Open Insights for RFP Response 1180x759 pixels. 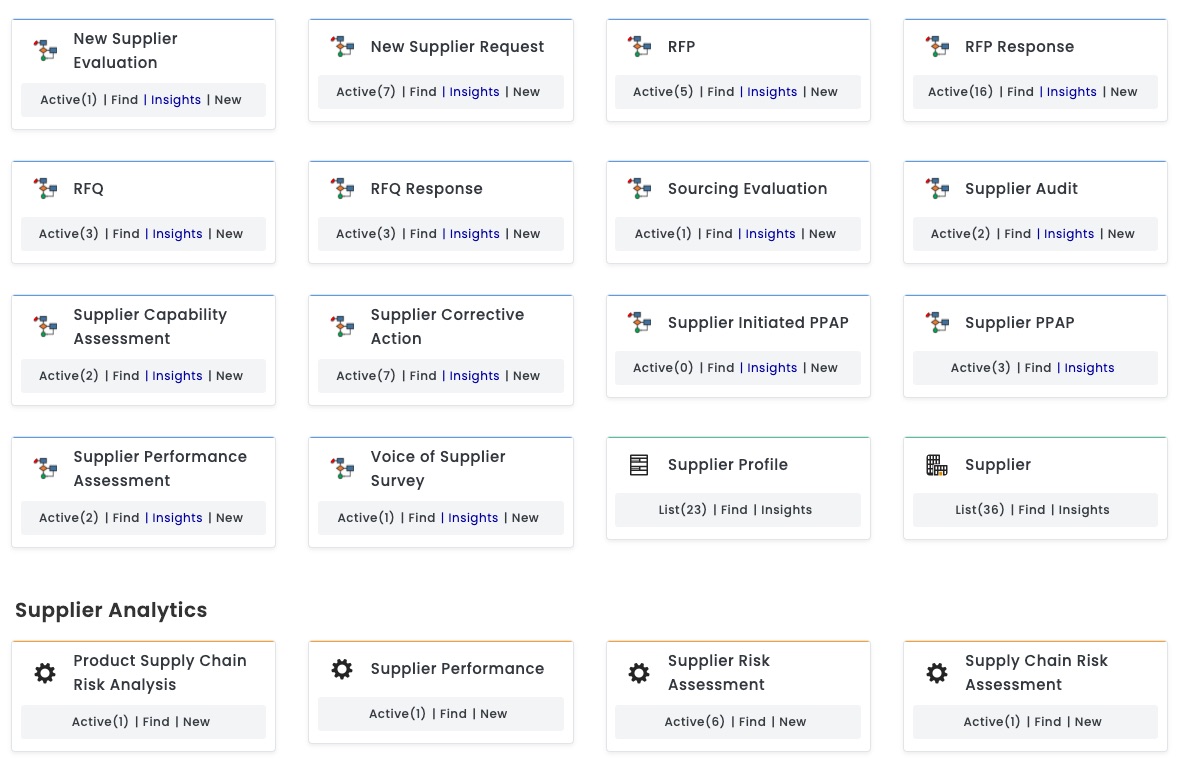coord(1071,91)
